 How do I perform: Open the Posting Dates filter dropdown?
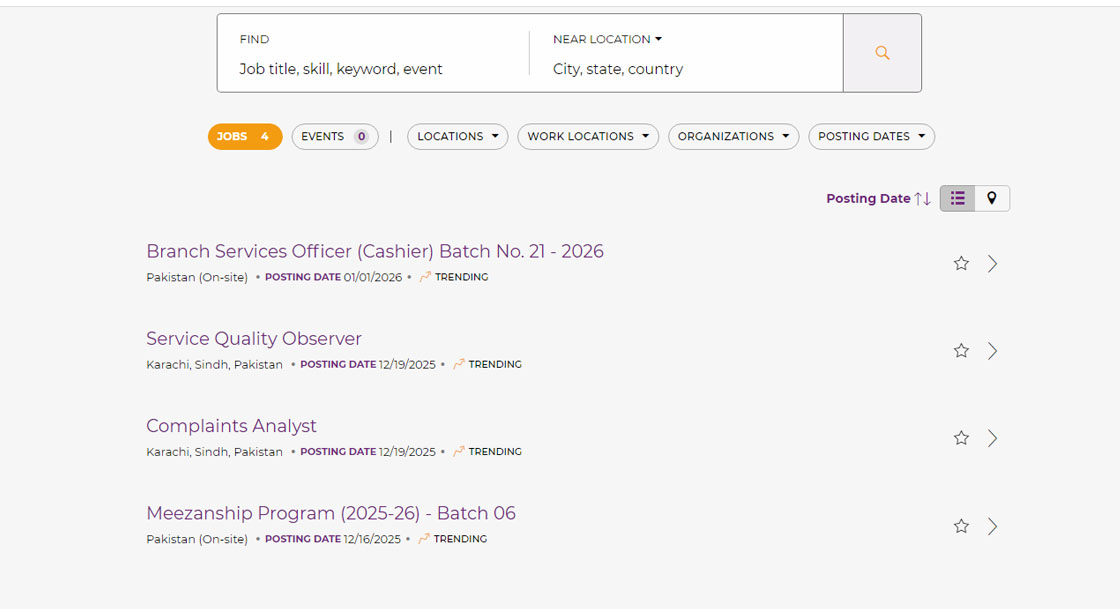coord(871,137)
